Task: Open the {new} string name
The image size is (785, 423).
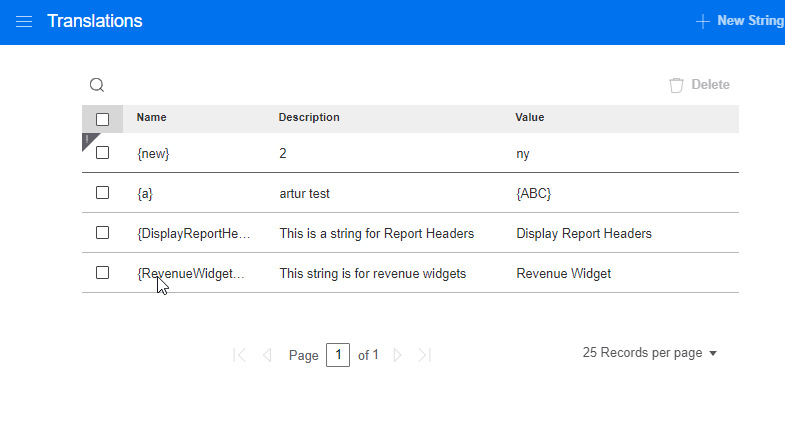Action: coord(153,154)
